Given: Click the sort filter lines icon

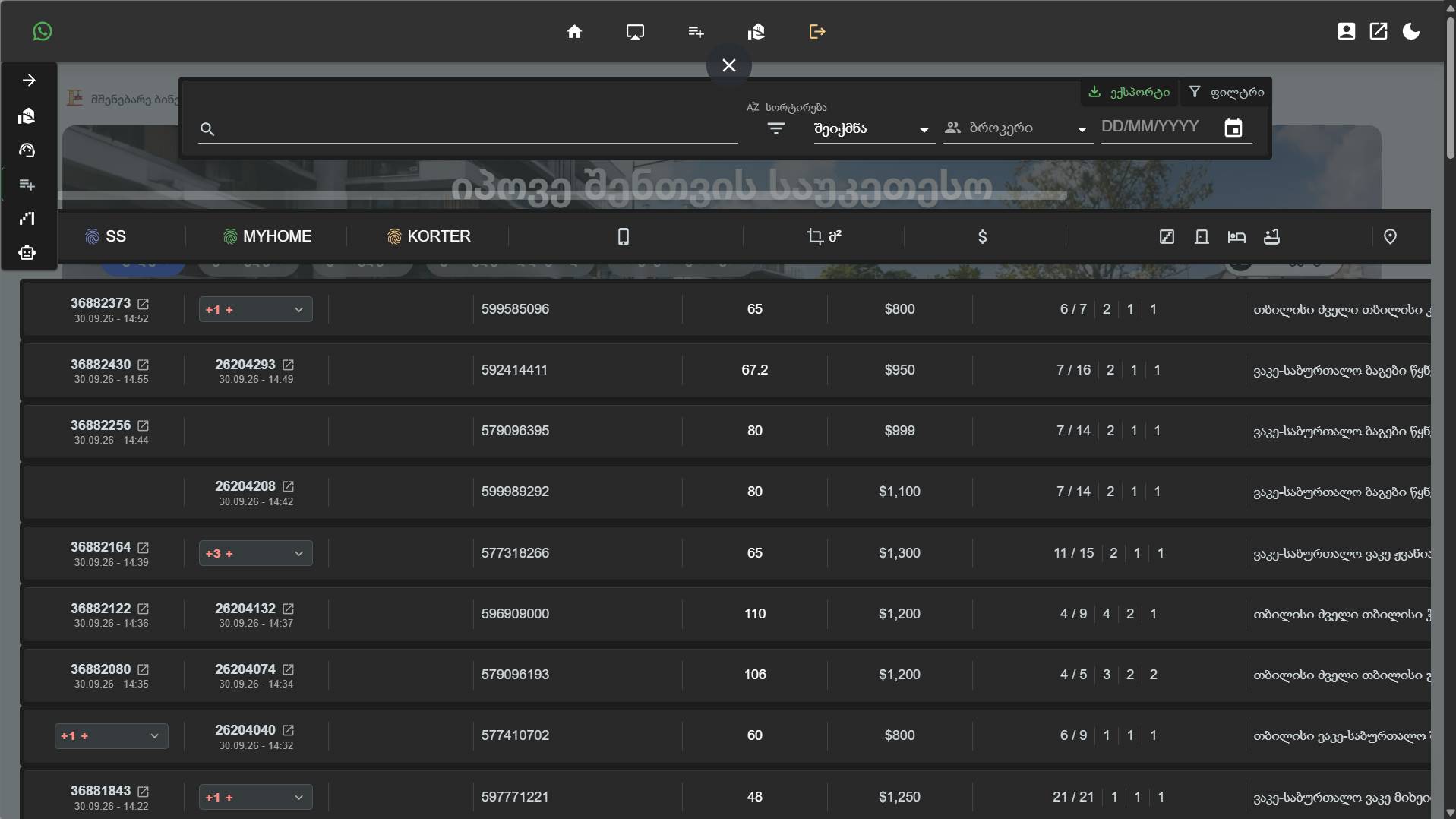Looking at the screenshot, I should (x=775, y=129).
